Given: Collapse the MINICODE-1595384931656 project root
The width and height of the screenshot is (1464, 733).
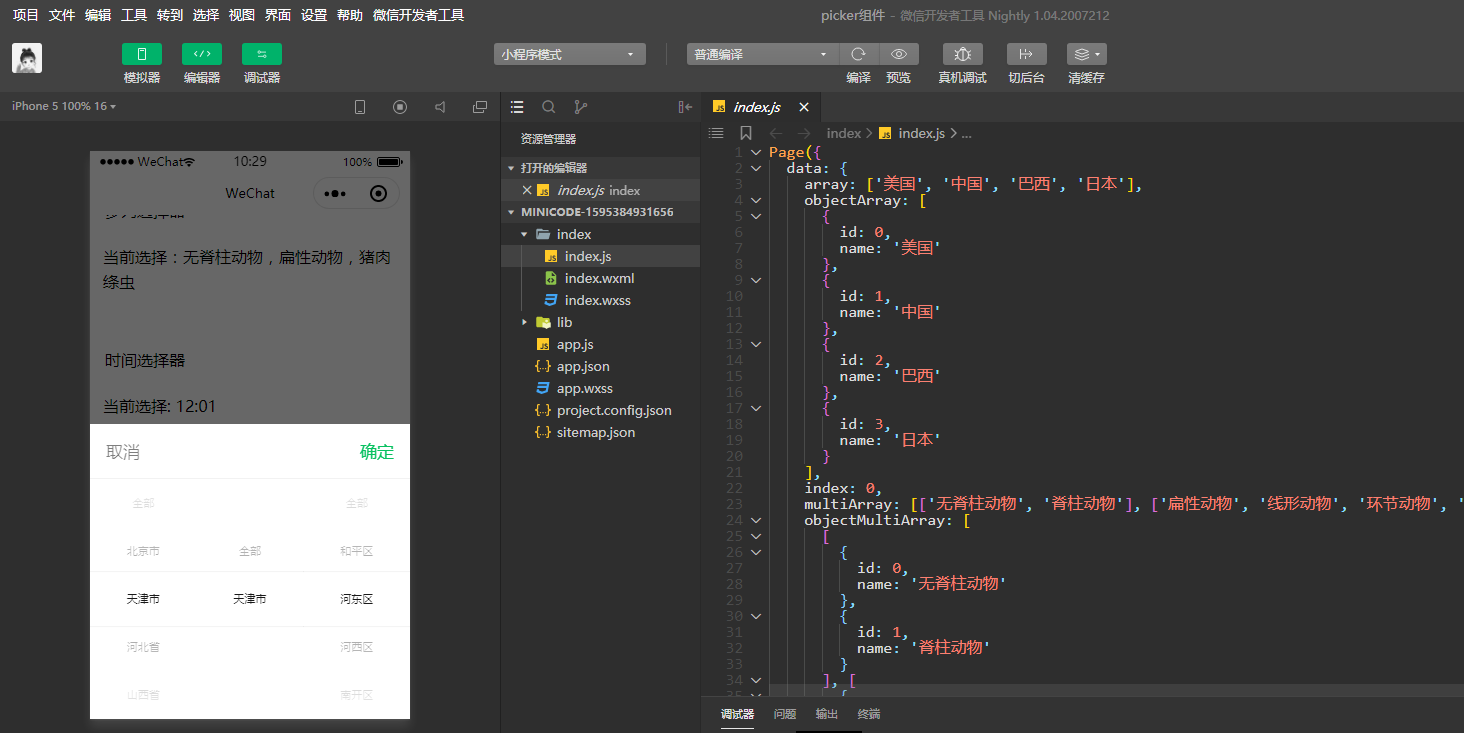Looking at the screenshot, I should 600,212.
